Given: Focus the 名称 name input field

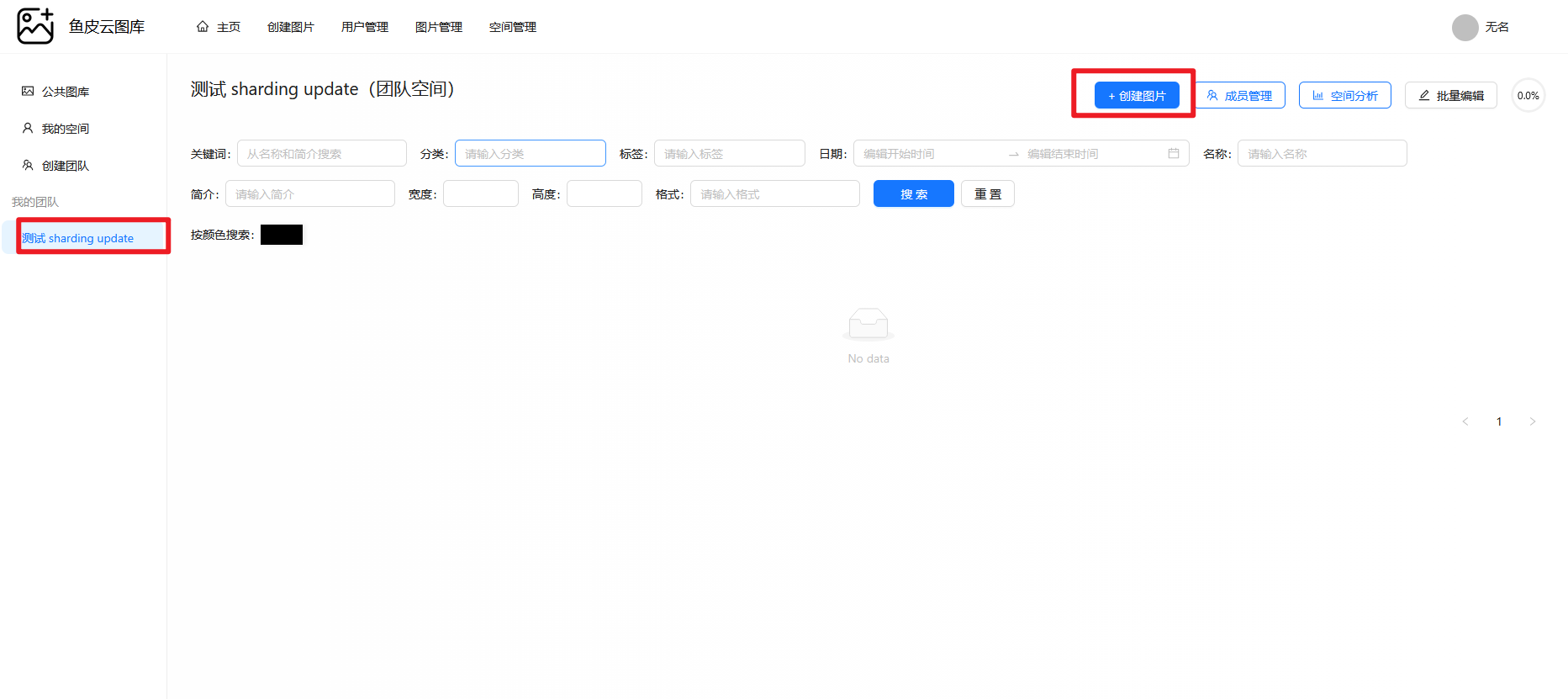Looking at the screenshot, I should click(x=1323, y=153).
